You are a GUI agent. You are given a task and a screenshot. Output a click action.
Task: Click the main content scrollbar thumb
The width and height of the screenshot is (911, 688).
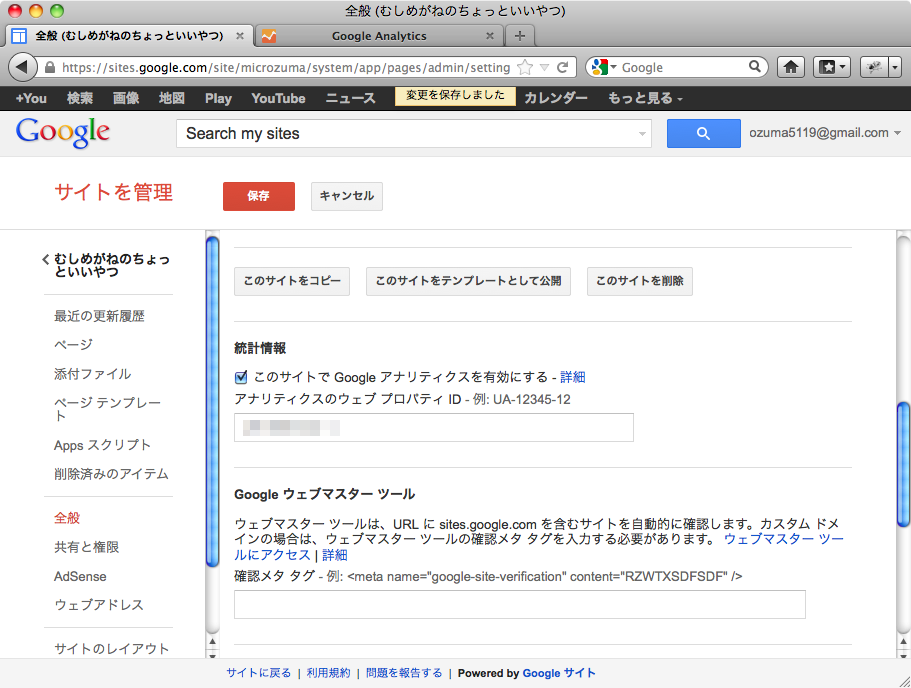(903, 464)
